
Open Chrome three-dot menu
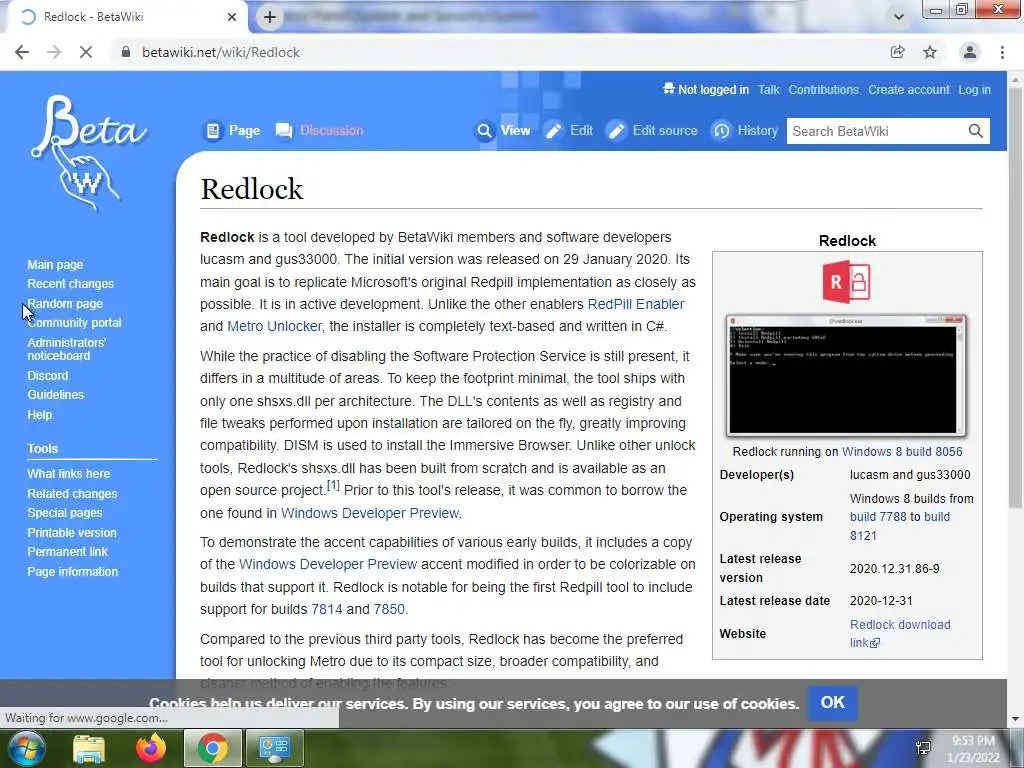(1002, 52)
